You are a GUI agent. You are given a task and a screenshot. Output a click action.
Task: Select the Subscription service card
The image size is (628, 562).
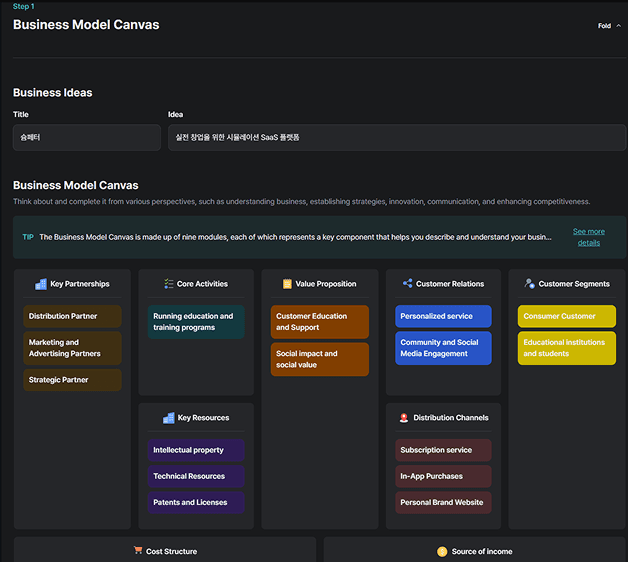point(443,450)
